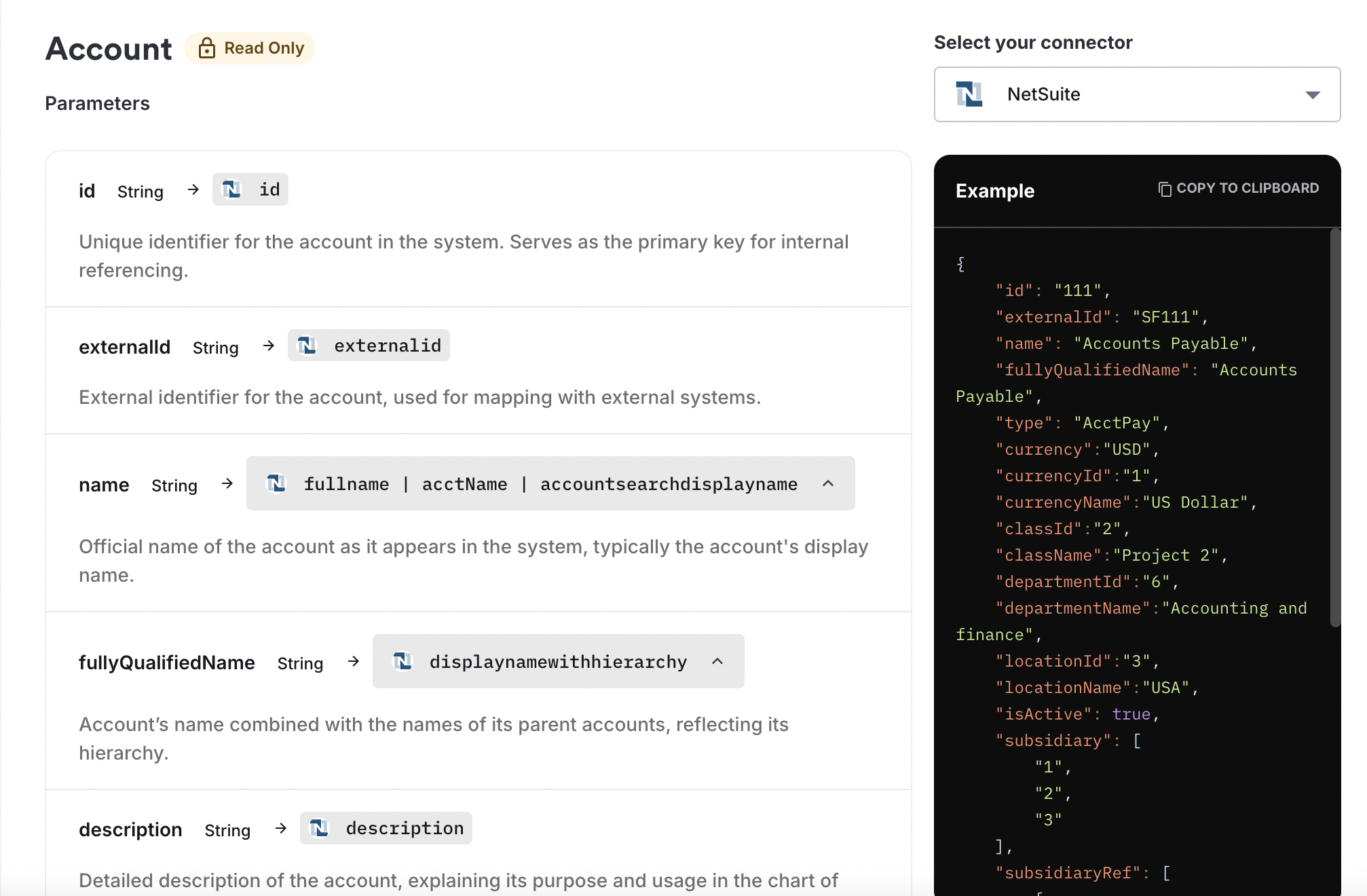The image size is (1367, 896).
Task: Click arrow icon after description String
Action: 281,828
